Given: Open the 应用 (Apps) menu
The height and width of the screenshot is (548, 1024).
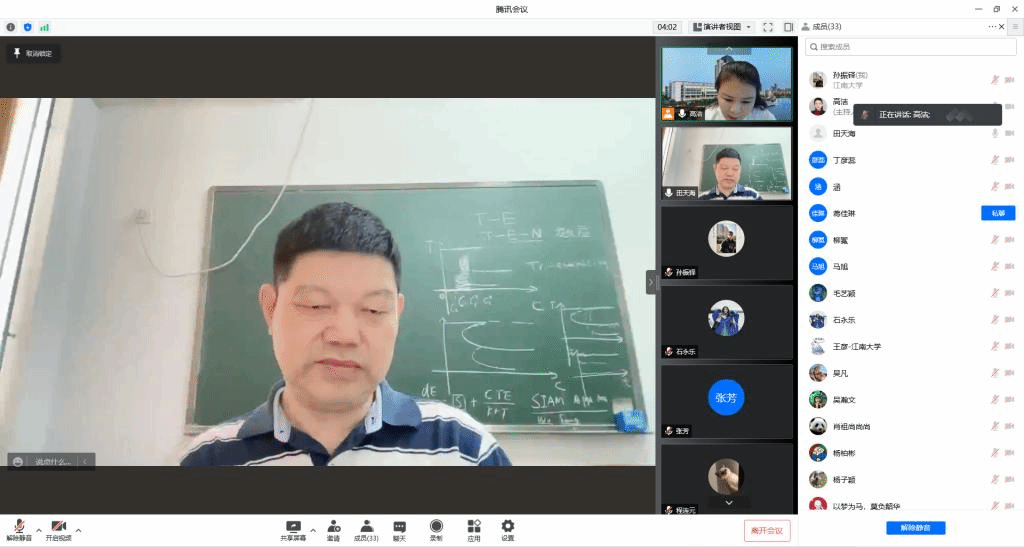Looking at the screenshot, I should [473, 529].
